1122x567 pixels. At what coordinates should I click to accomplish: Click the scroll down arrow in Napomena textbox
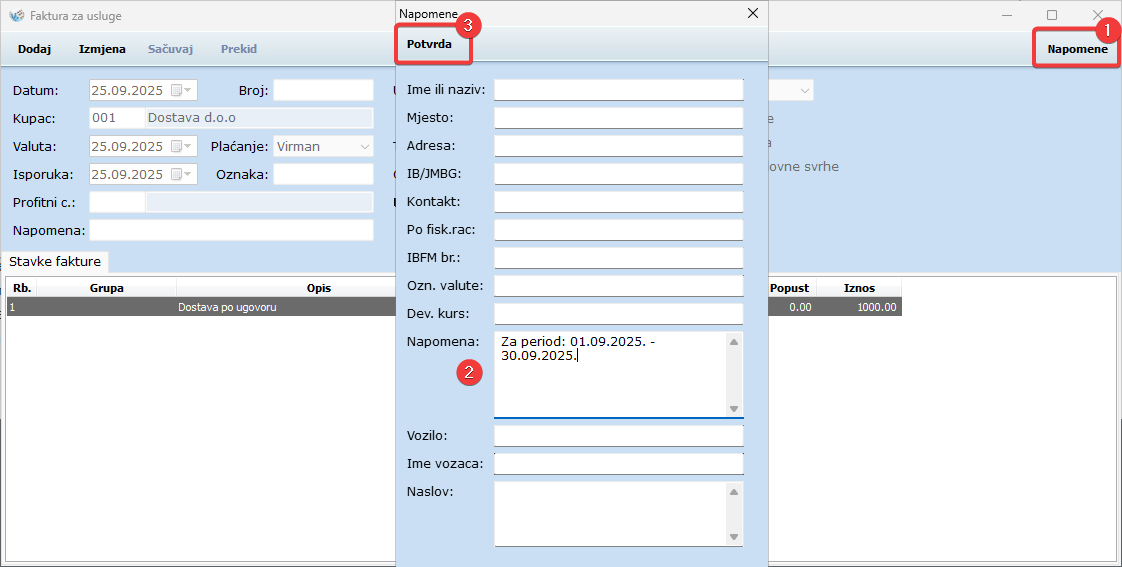coord(733,408)
